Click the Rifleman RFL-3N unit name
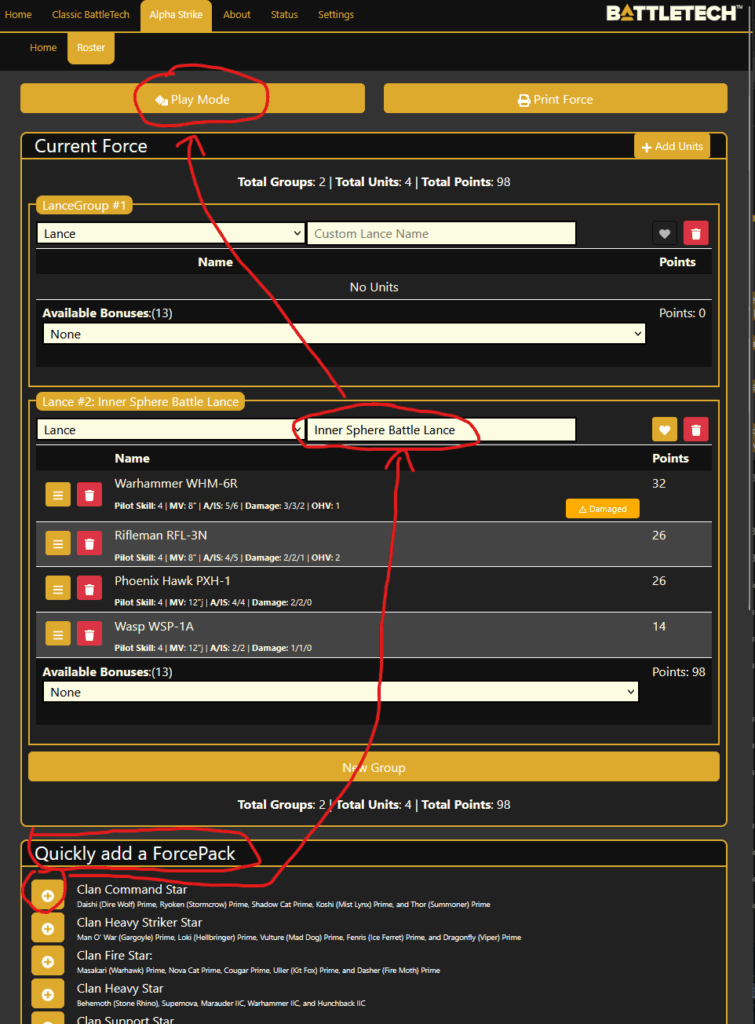 161,535
